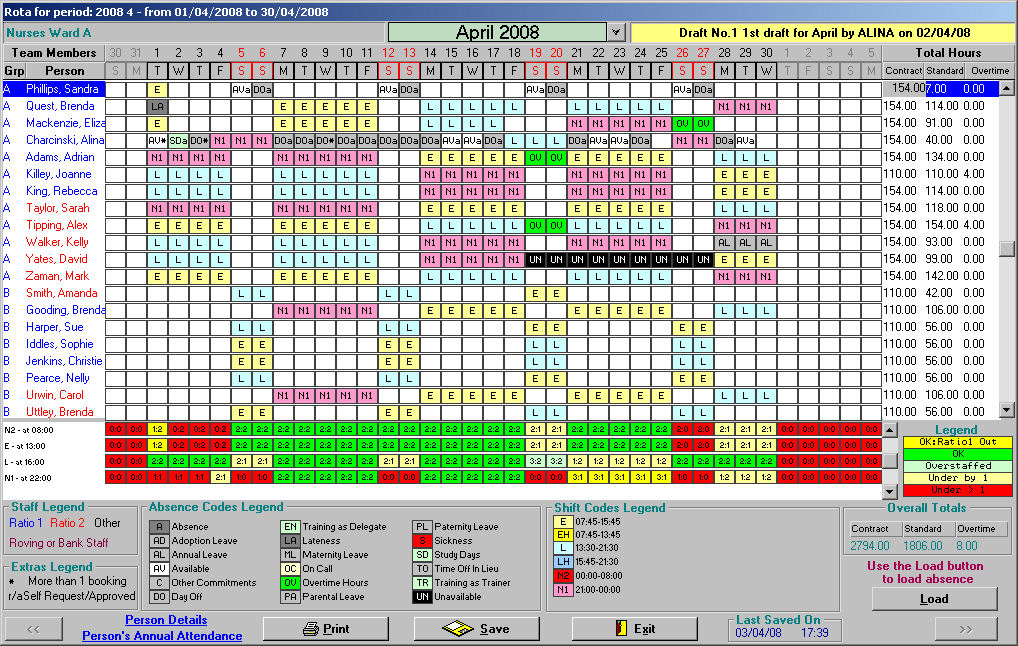
Task: Select the EH shift code box
Action: (x=564, y=534)
